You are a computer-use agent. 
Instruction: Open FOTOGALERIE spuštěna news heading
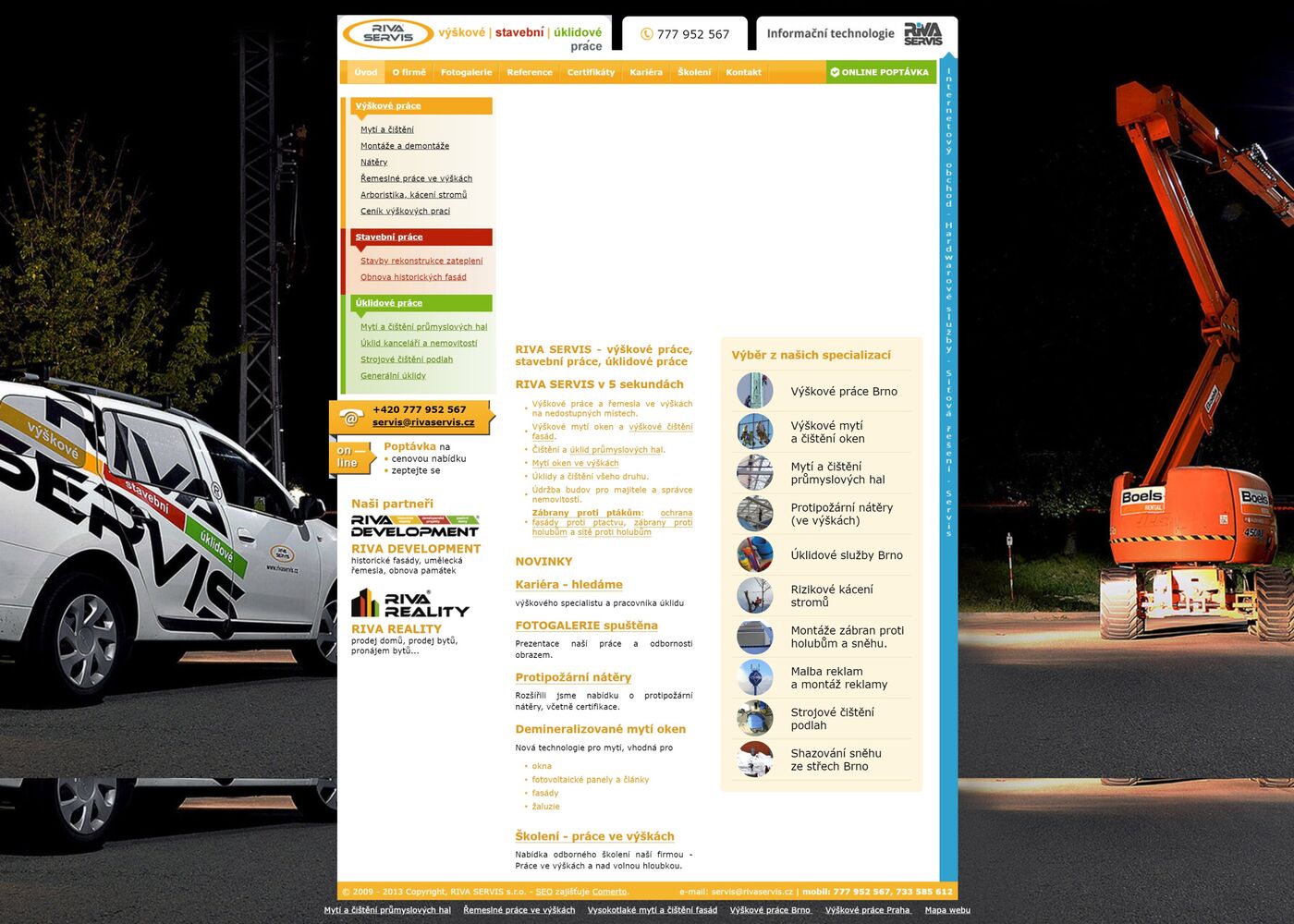586,626
